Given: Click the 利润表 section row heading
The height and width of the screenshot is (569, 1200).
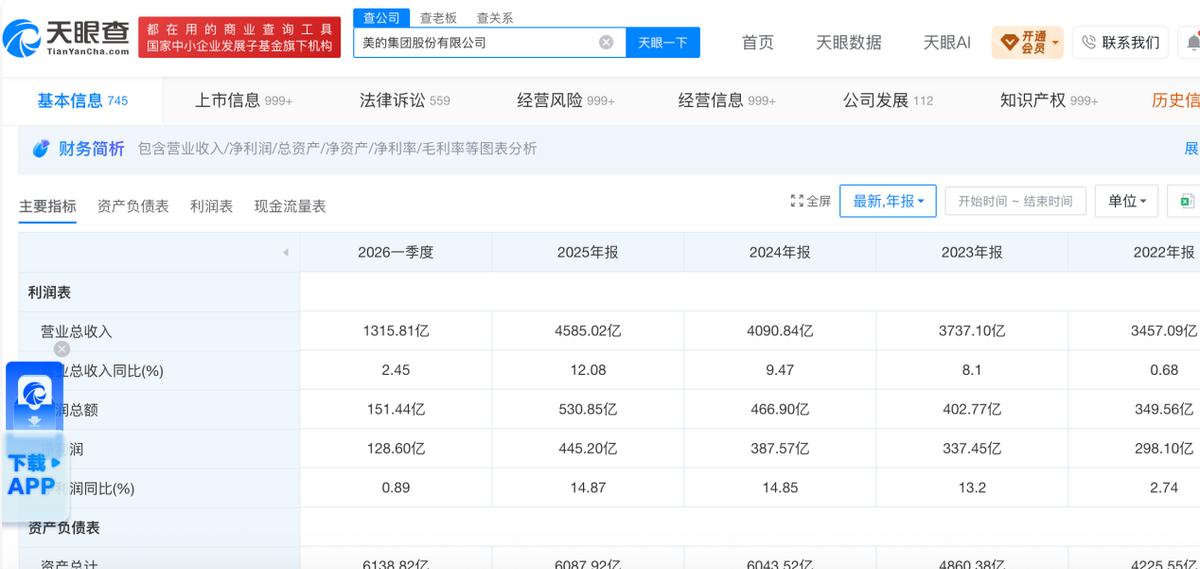Looking at the screenshot, I should (49, 292).
